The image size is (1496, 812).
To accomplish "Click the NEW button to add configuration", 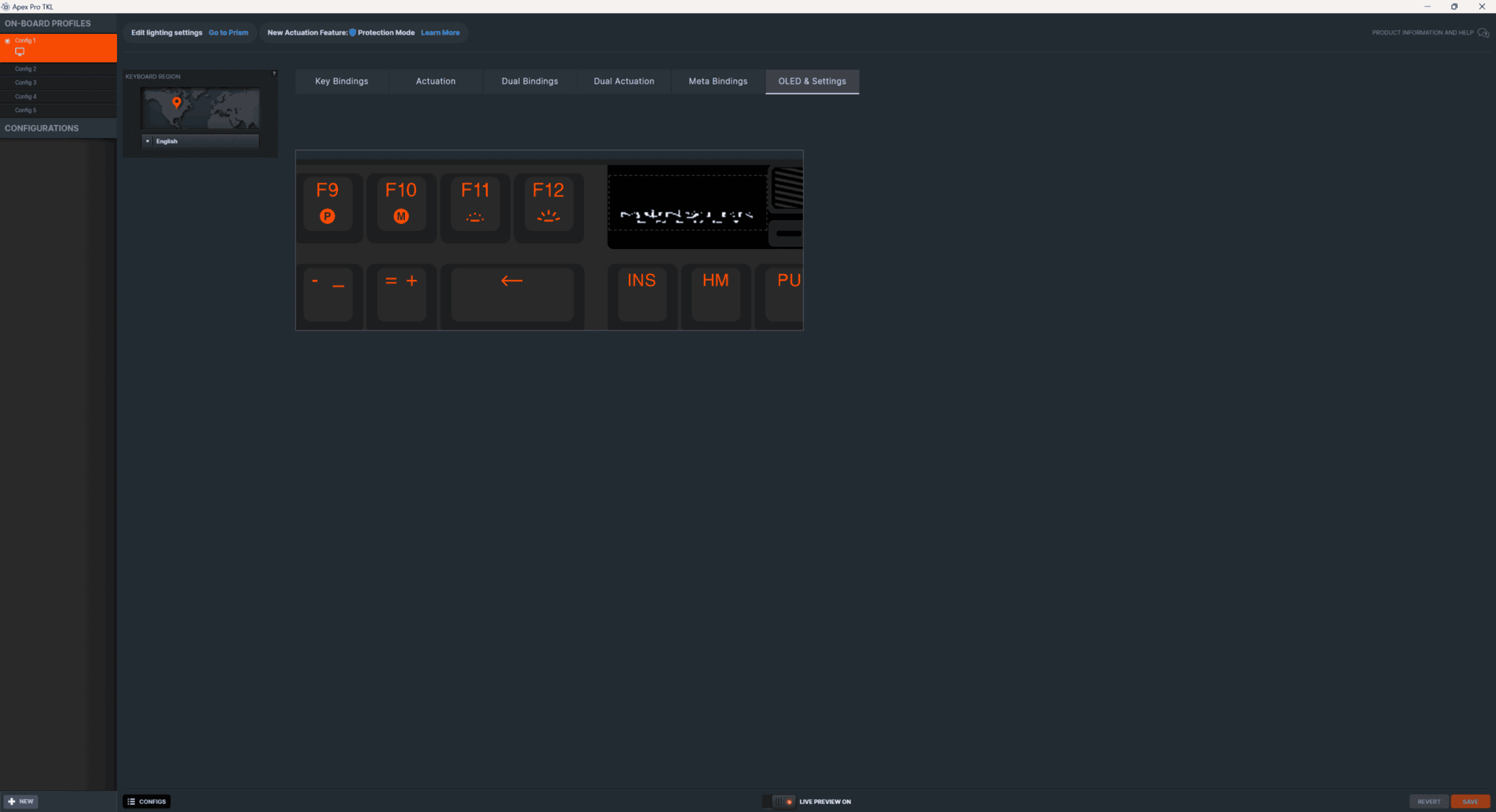I will (21, 801).
